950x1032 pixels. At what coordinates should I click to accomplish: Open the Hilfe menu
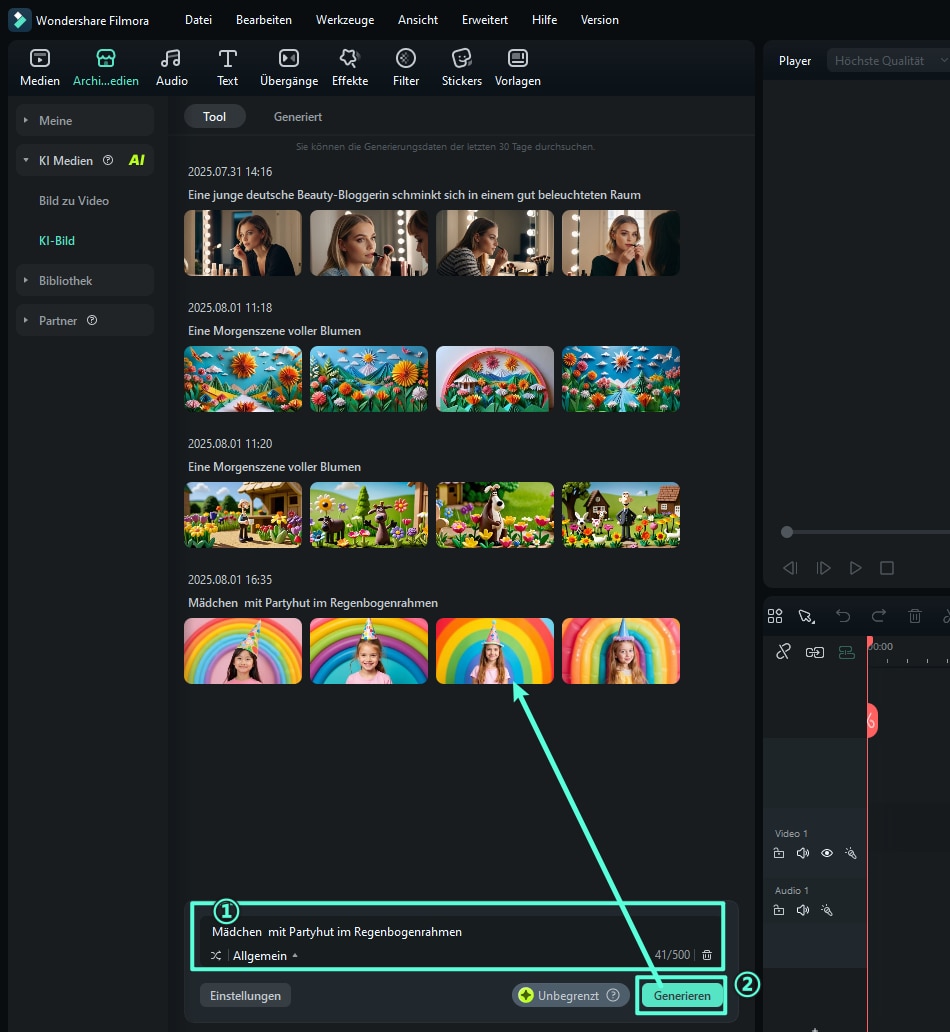pyautogui.click(x=544, y=20)
